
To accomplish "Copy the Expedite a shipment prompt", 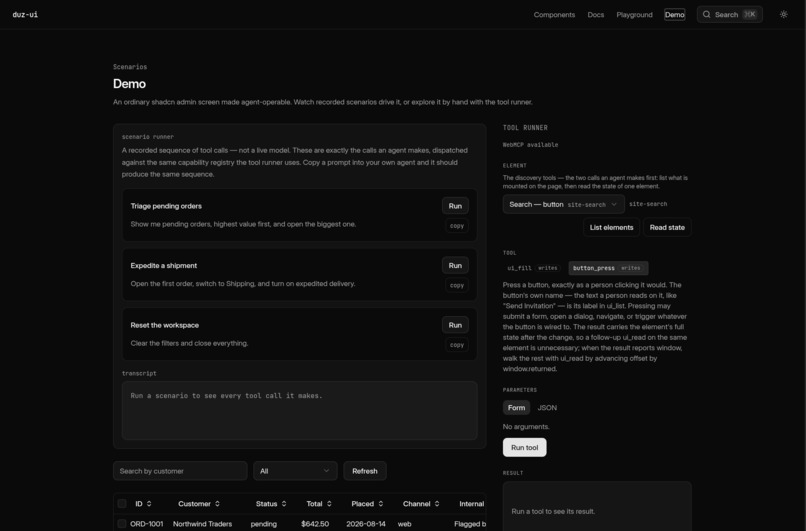I will 456,285.
